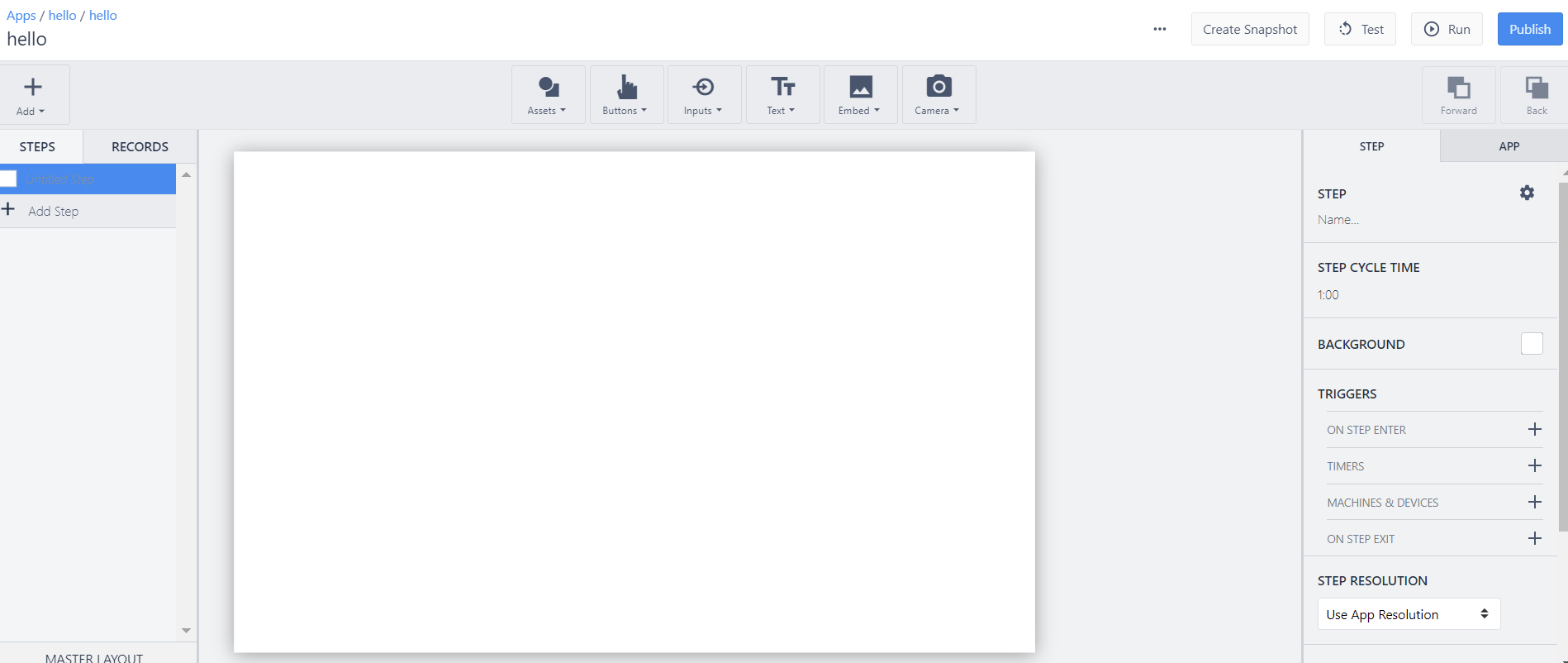Open the Camera widget dropdown
Viewport: 1568px width, 663px height.
point(938,95)
